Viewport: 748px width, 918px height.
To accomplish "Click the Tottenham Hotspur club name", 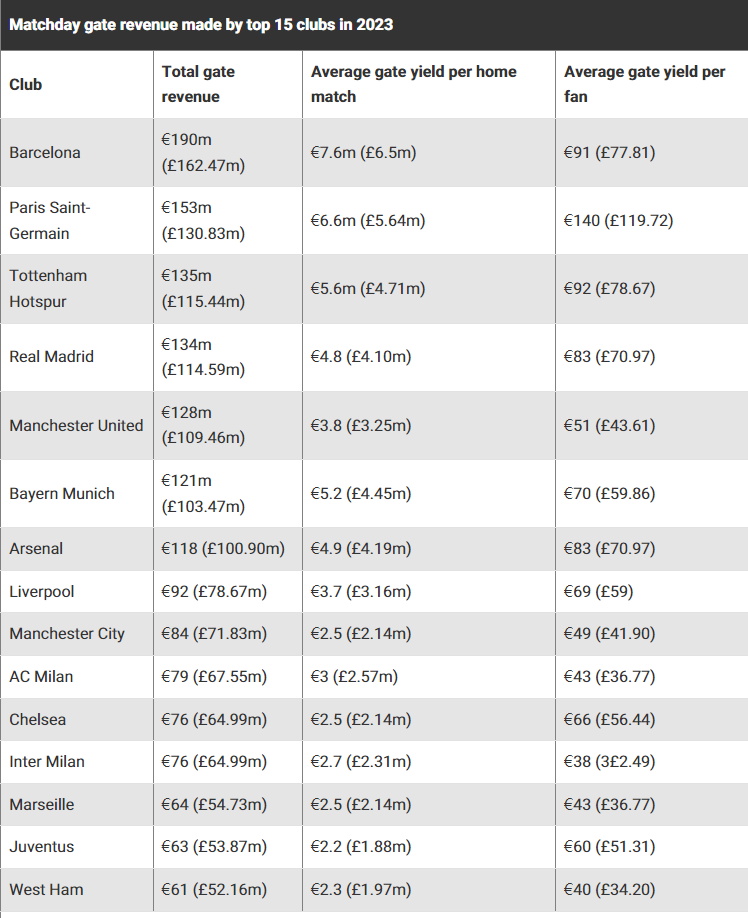I will (x=48, y=288).
